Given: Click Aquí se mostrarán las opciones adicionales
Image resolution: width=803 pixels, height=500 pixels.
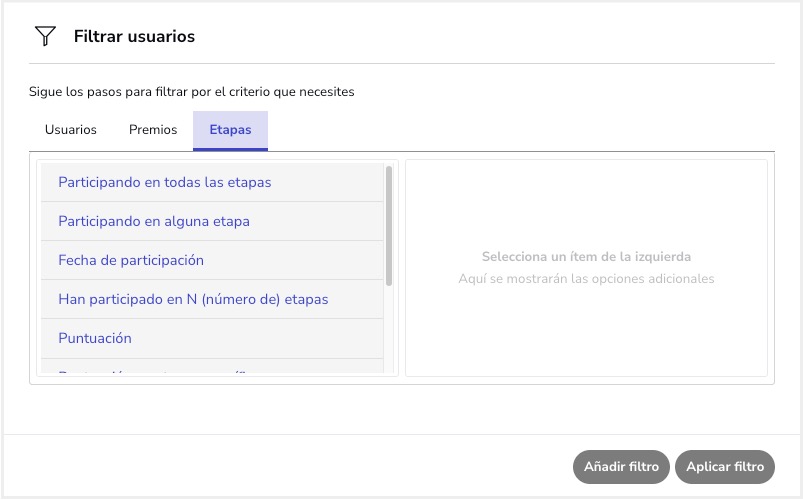Looking at the screenshot, I should click(x=586, y=279).
